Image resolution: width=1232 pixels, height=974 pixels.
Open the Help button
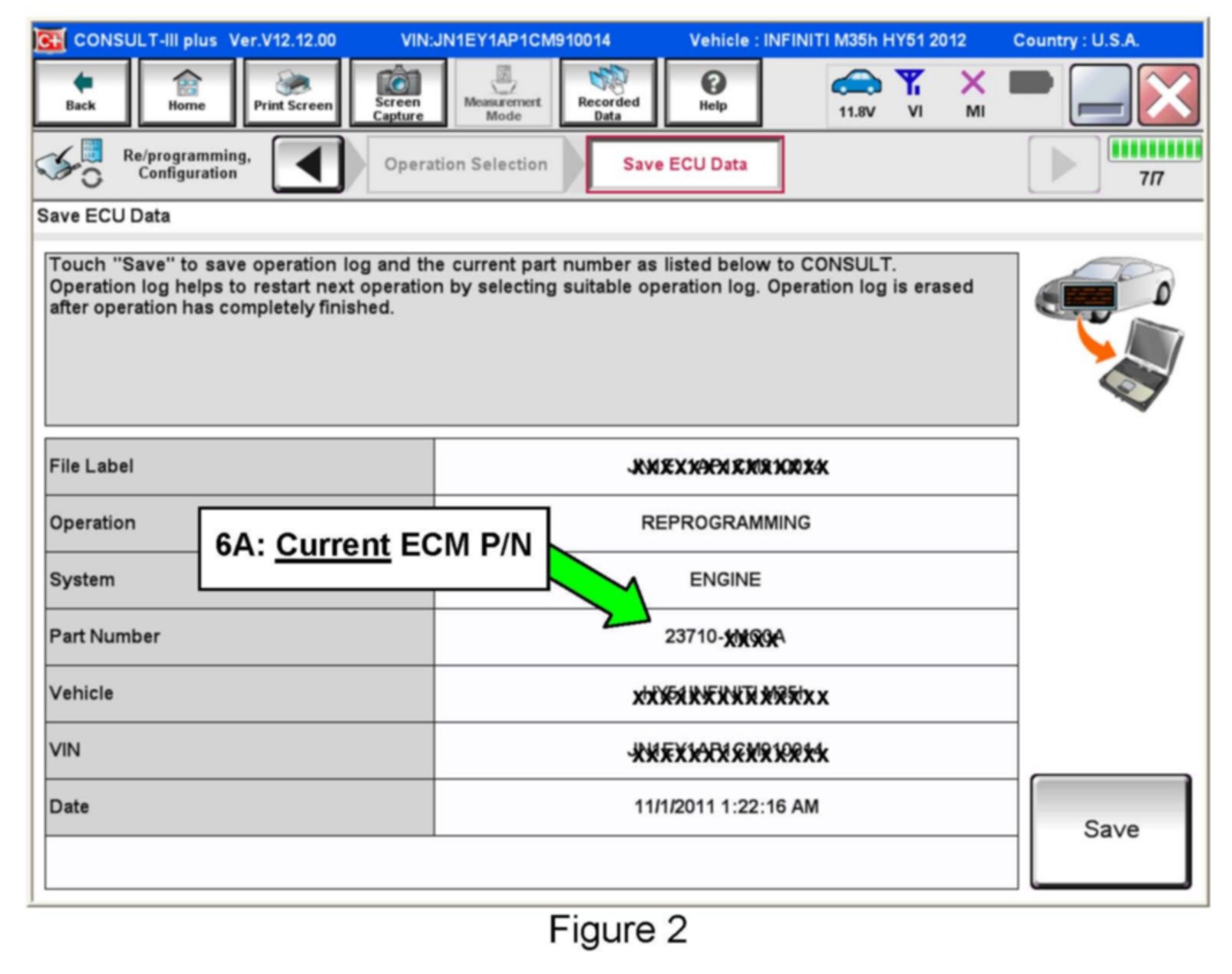click(x=713, y=93)
